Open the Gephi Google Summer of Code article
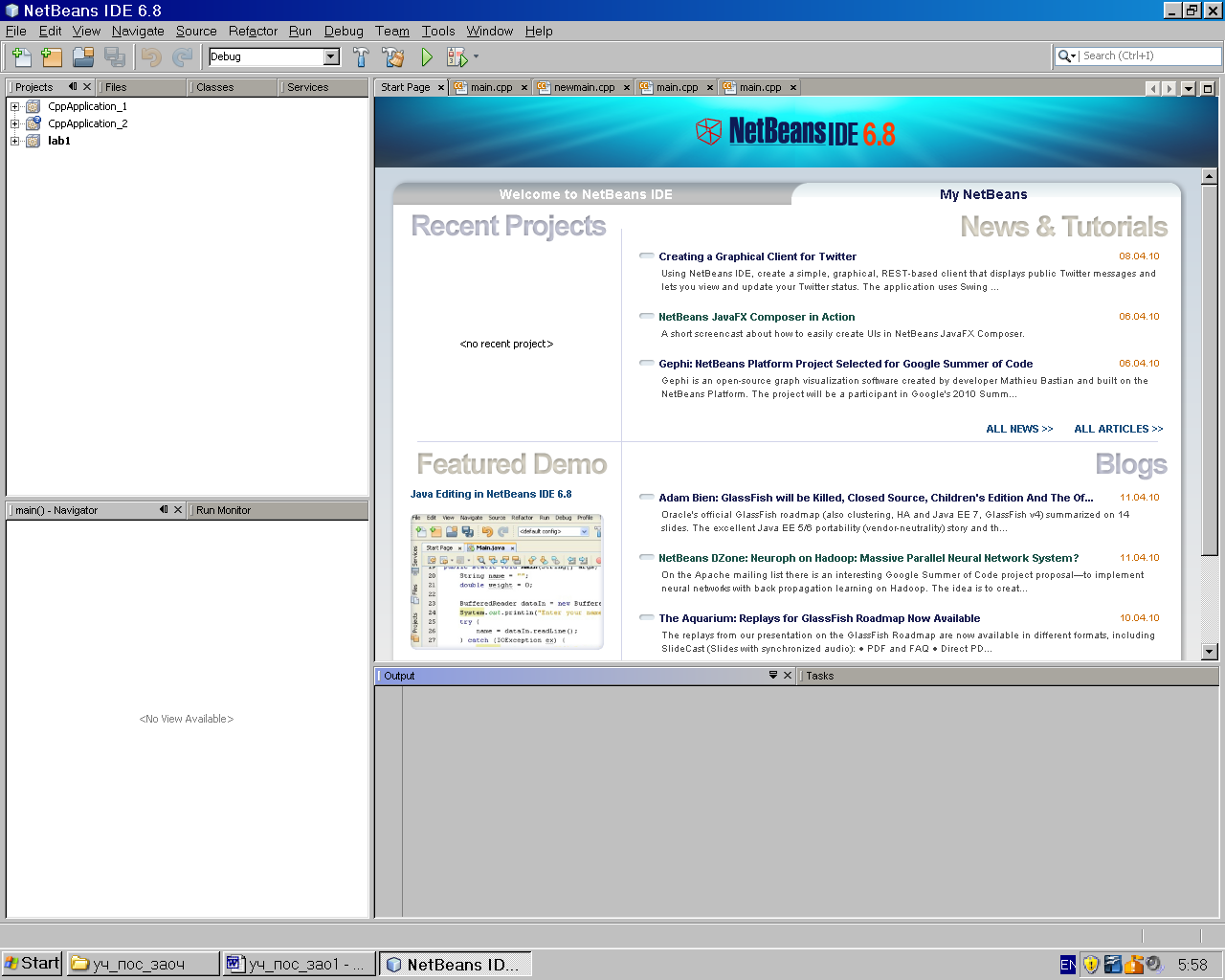The image size is (1225, 980). pyautogui.click(x=845, y=364)
